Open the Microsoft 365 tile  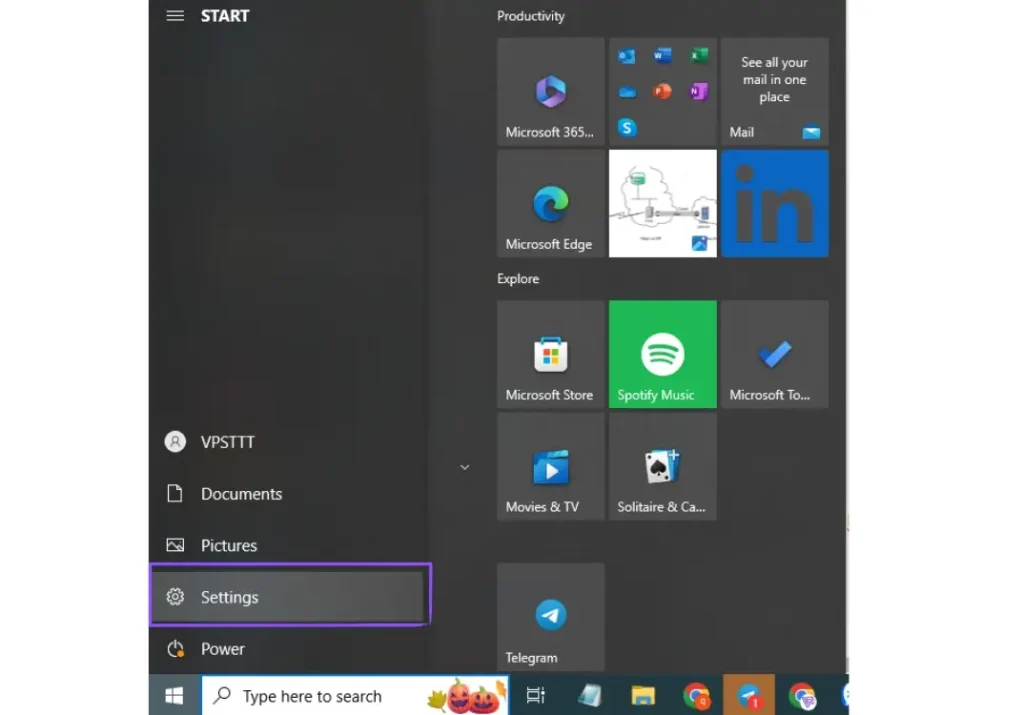[551, 91]
